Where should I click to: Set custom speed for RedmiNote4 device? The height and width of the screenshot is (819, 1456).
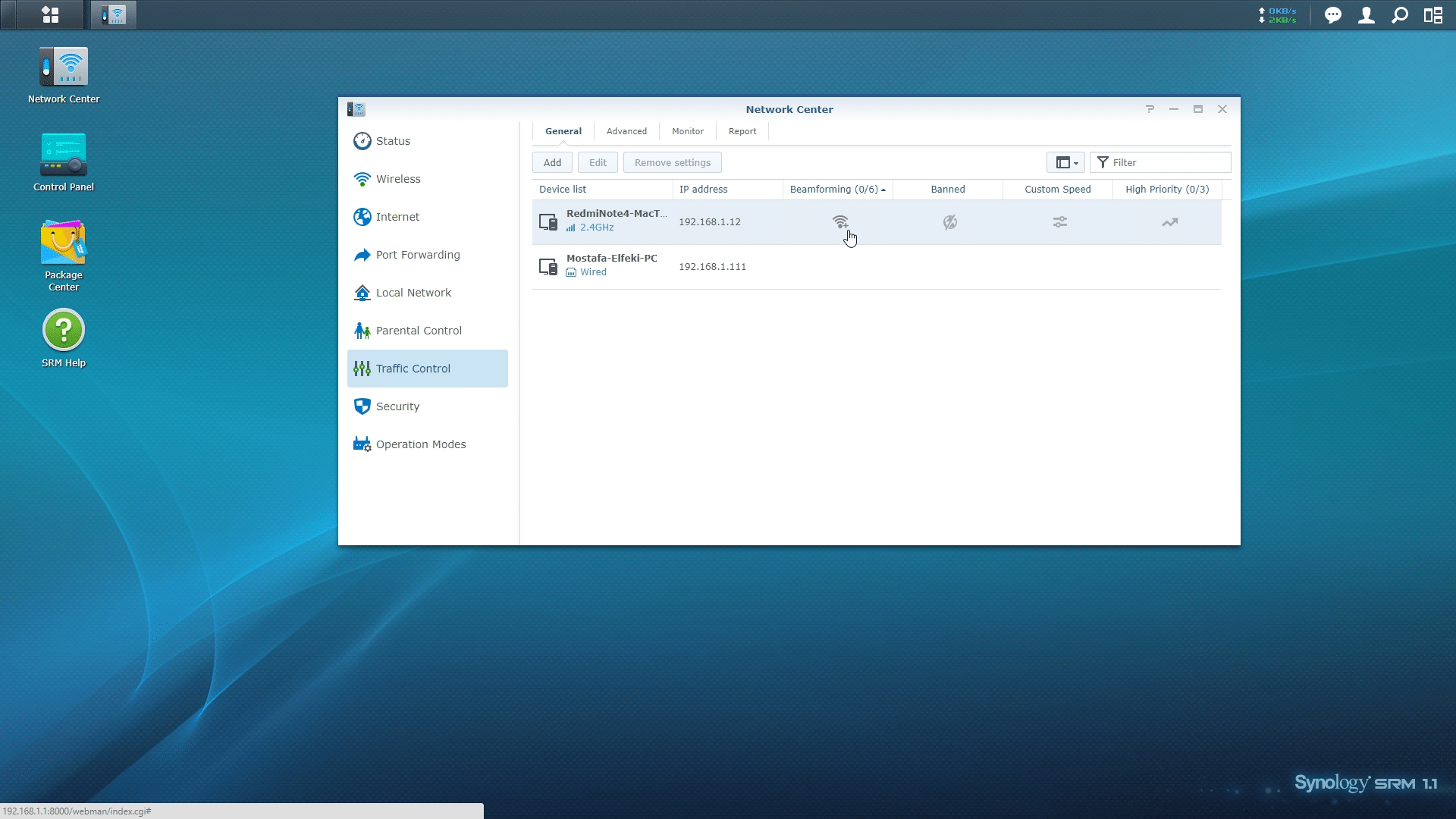pyautogui.click(x=1059, y=222)
